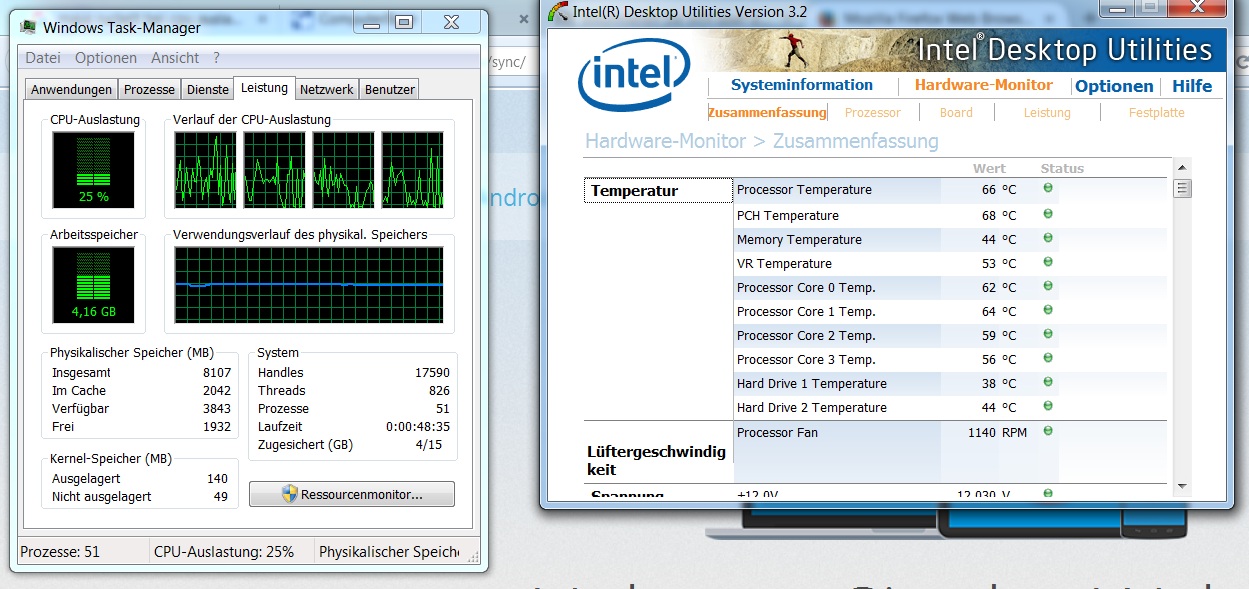Switch to the Prozesse tab

(149, 89)
